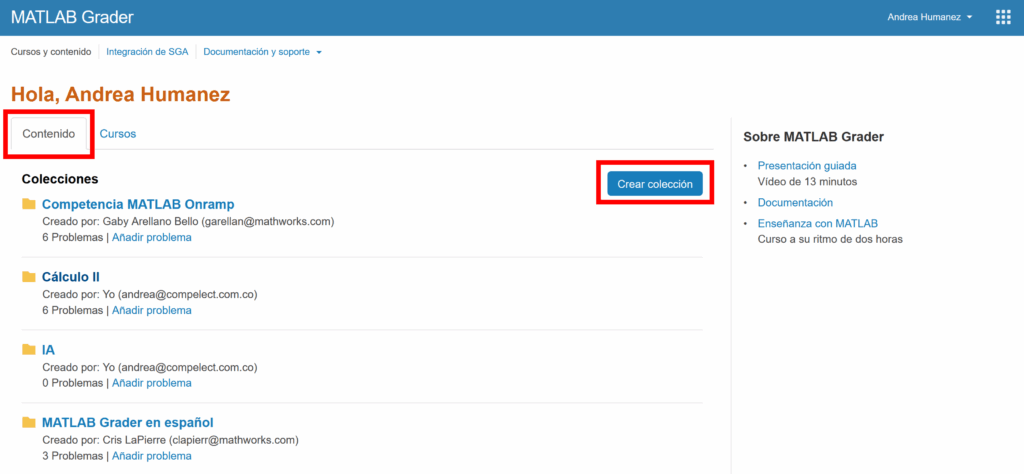
Task: Click the Crear colección button
Action: 655,184
